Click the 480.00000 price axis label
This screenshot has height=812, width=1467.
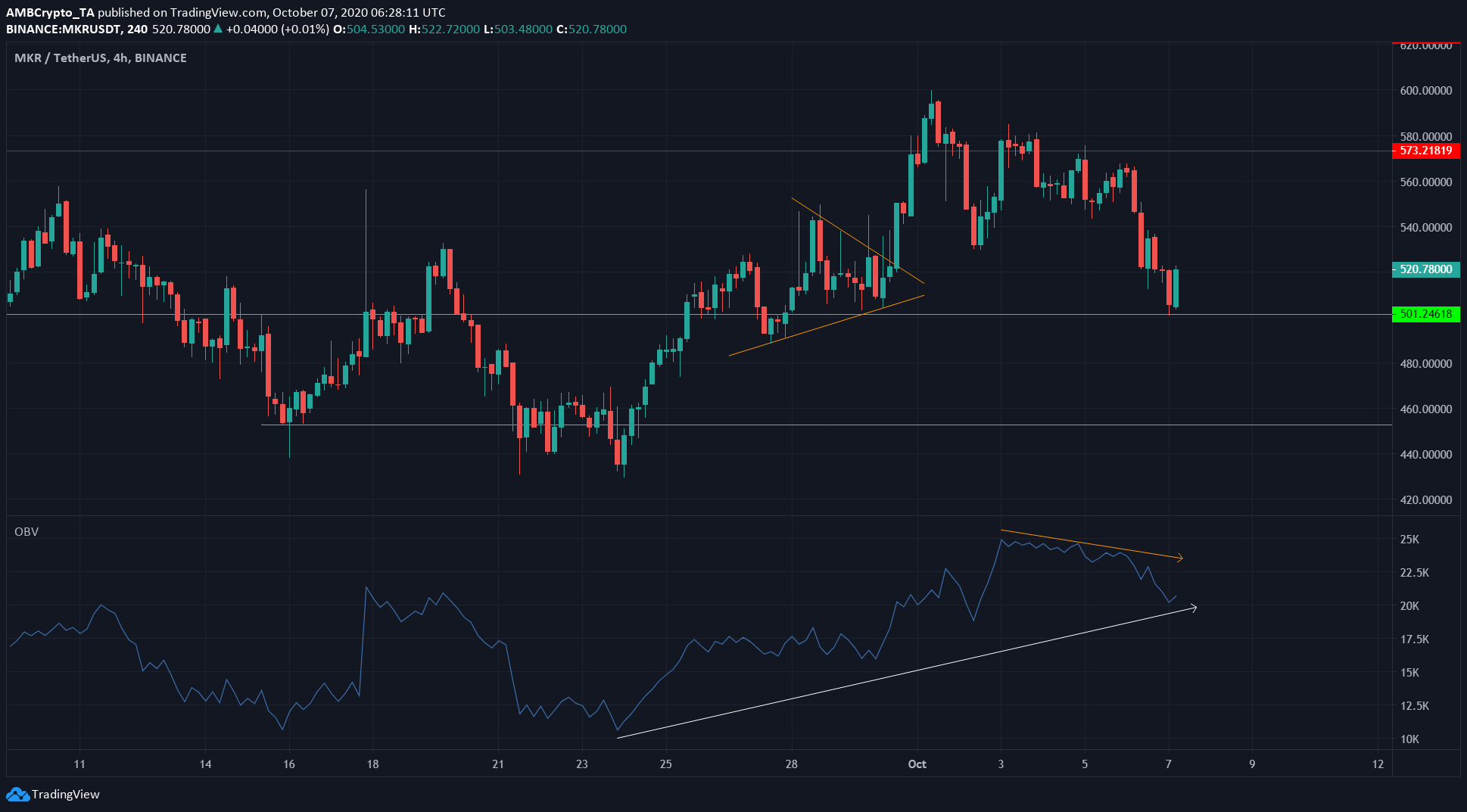click(1426, 364)
